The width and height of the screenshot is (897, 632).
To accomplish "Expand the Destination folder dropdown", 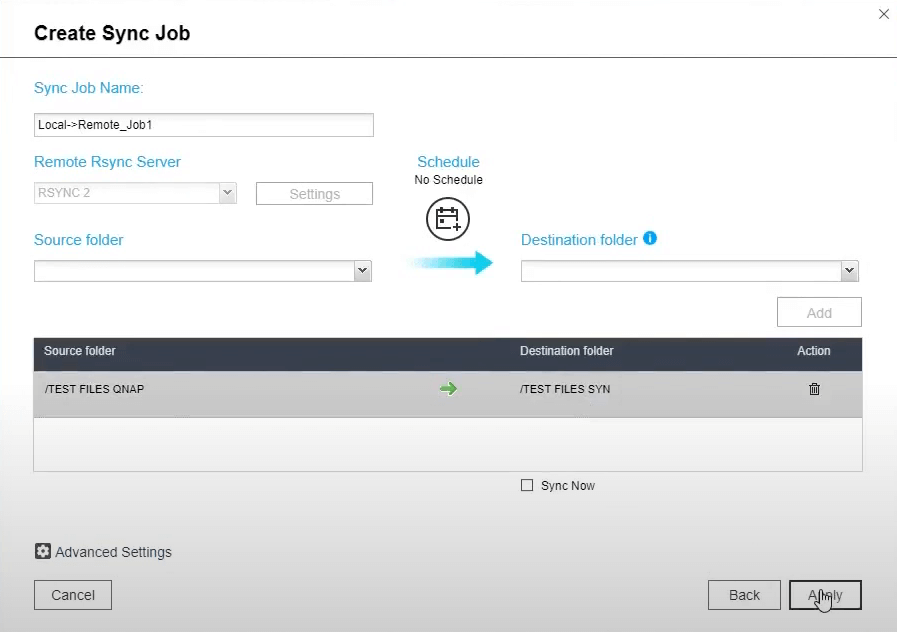I will point(849,271).
